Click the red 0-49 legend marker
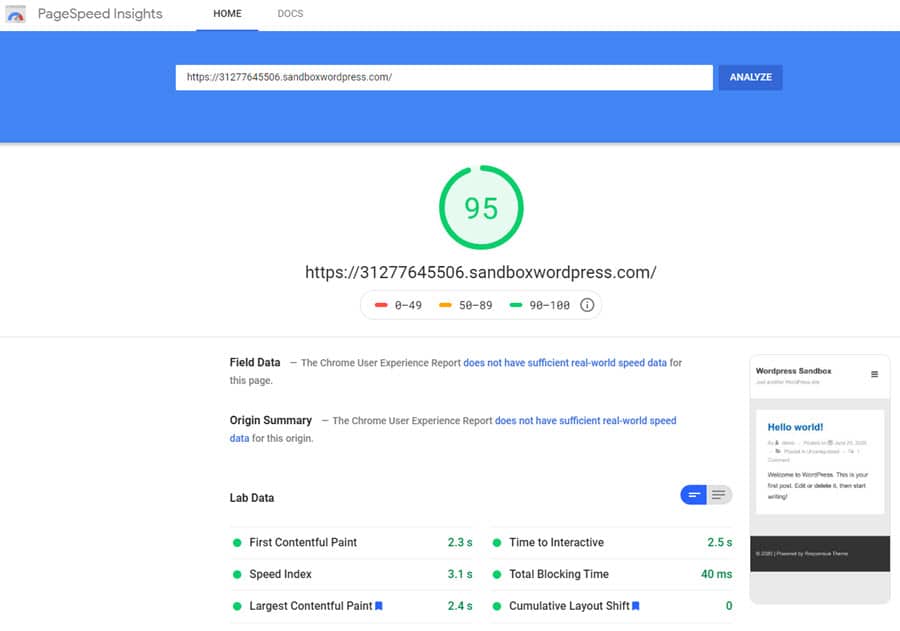This screenshot has width=900, height=631. [x=381, y=305]
